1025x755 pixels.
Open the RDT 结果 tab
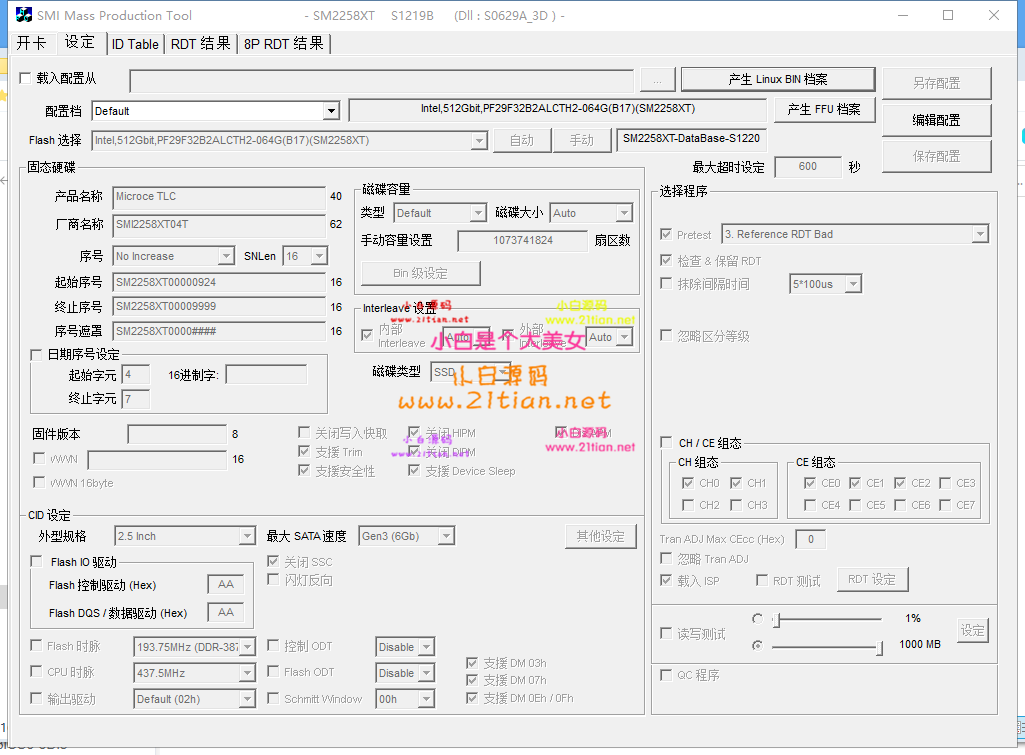200,44
